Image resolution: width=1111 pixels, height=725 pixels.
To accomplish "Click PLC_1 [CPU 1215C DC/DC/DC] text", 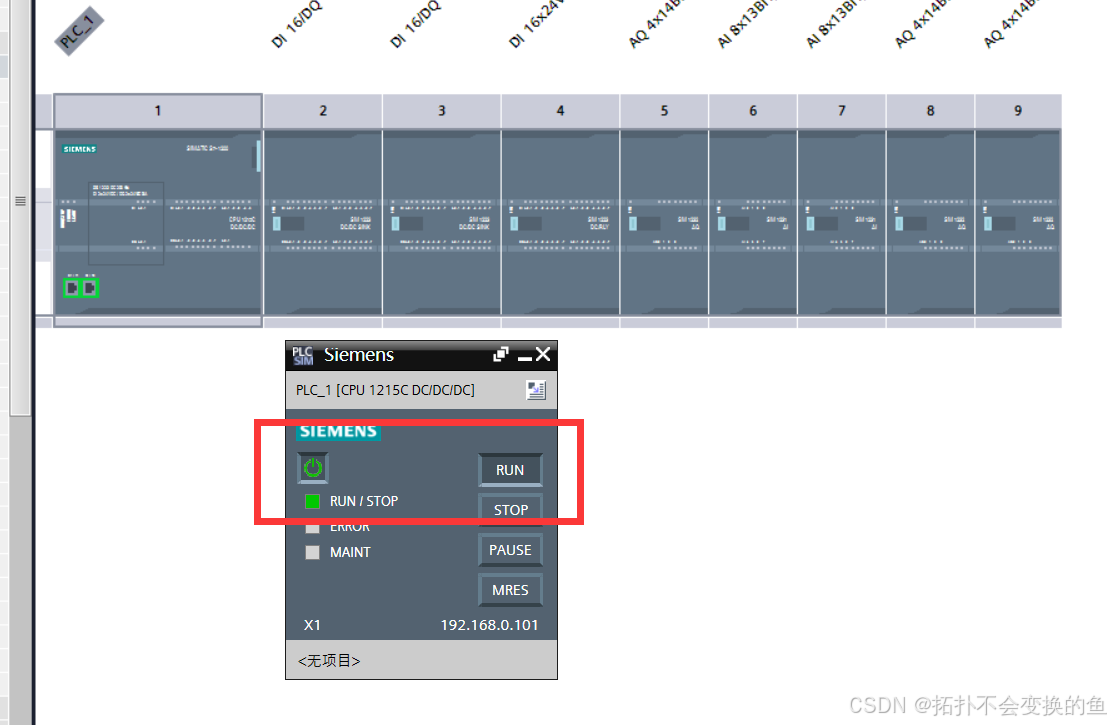I will pyautogui.click(x=385, y=390).
